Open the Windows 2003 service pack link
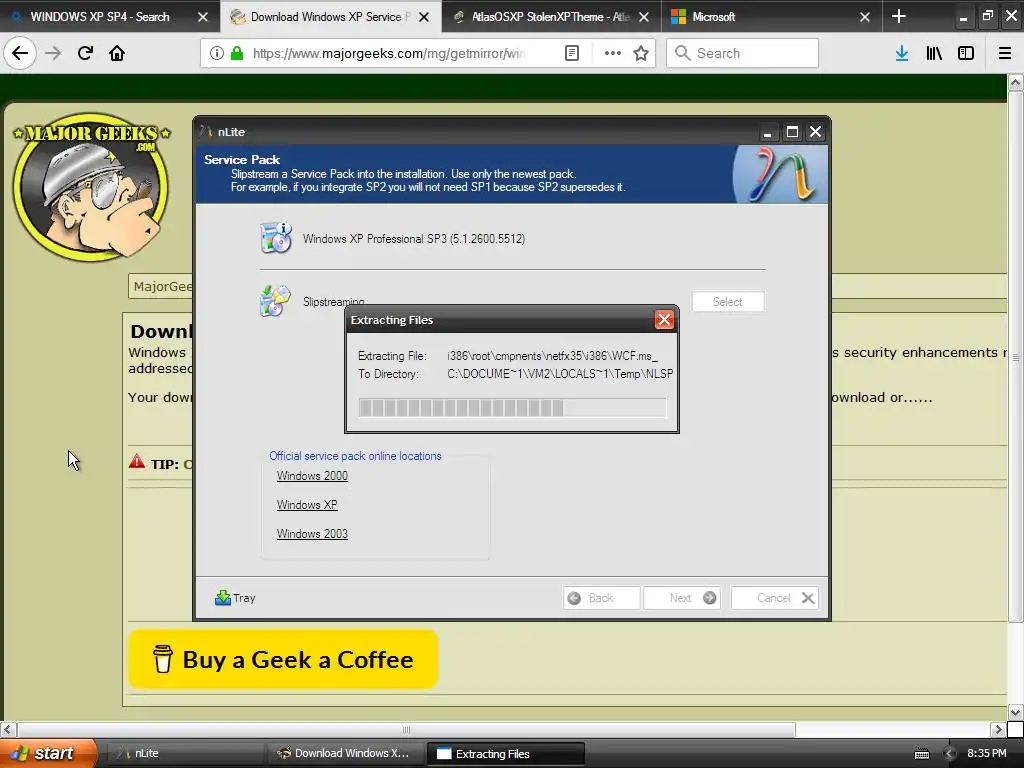This screenshot has height=768, width=1024. (312, 534)
